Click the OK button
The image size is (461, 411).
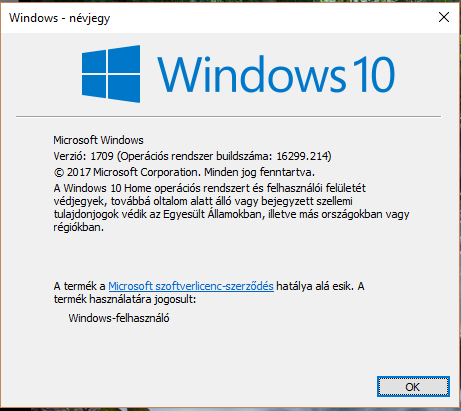413,387
